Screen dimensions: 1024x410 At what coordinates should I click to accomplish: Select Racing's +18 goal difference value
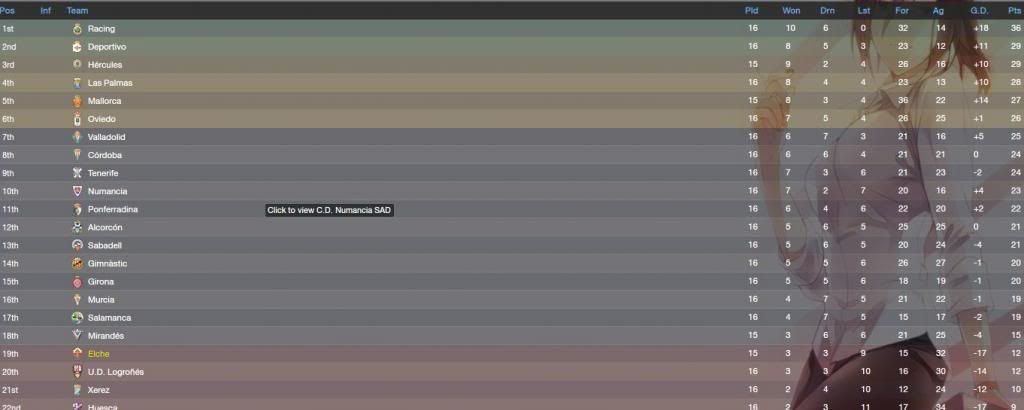coord(981,29)
